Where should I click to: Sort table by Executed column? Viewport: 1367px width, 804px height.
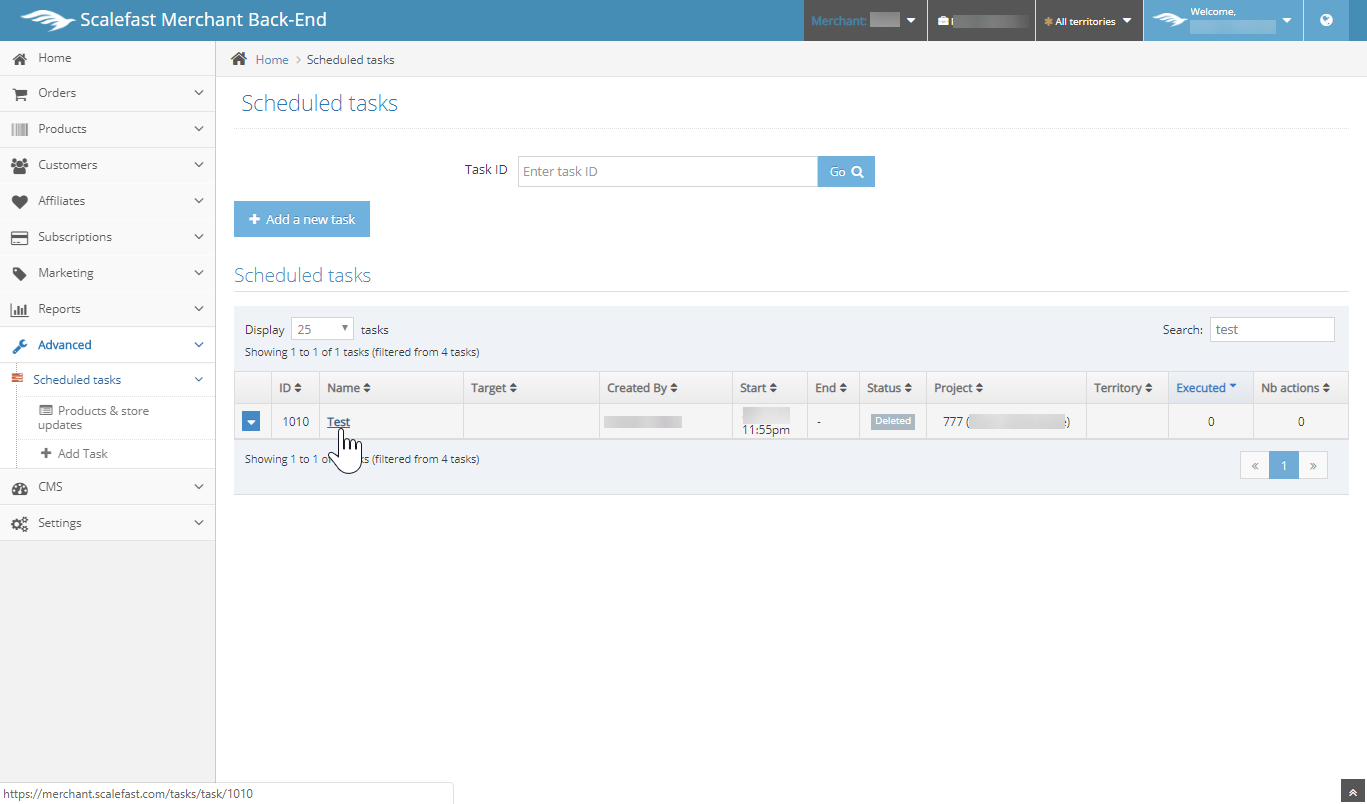pos(1206,388)
